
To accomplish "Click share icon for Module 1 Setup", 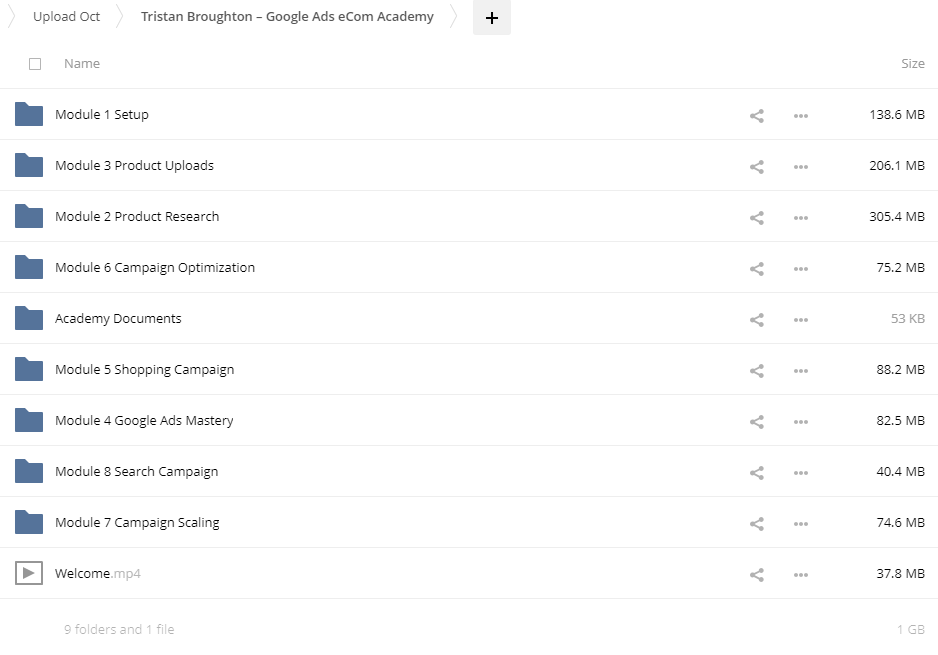I will coord(756,115).
